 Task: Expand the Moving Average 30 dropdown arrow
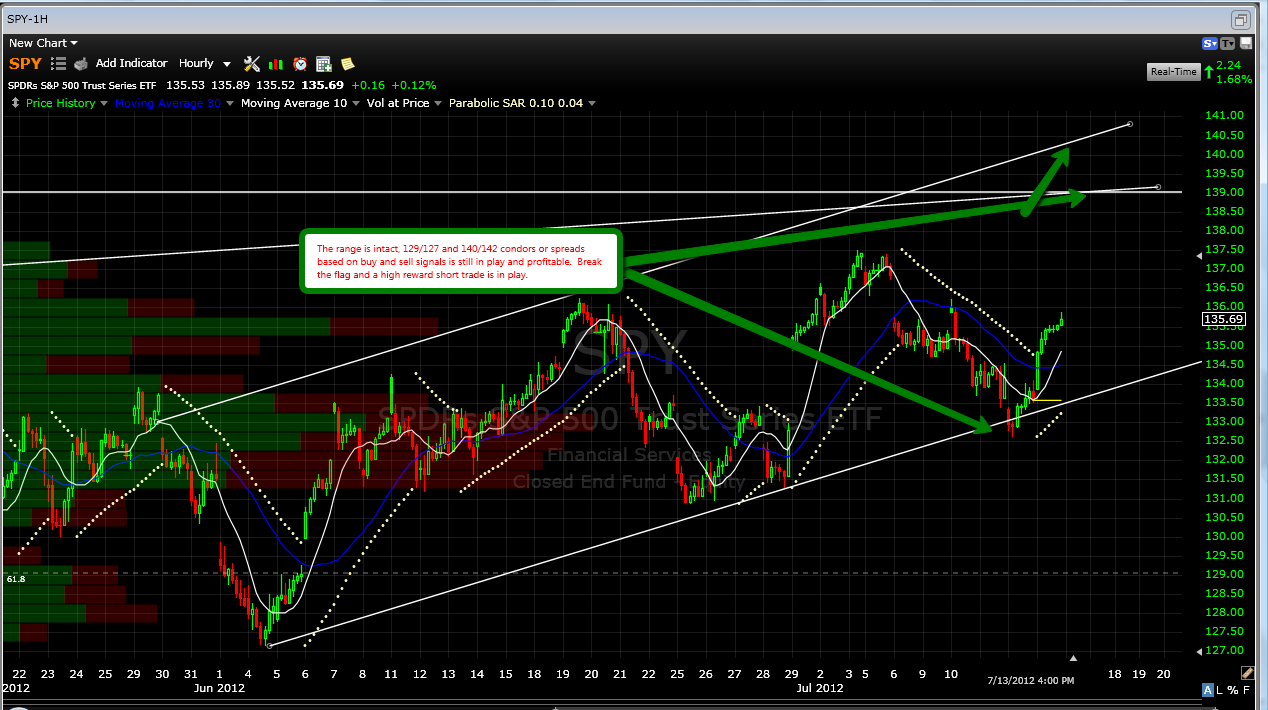(230, 103)
